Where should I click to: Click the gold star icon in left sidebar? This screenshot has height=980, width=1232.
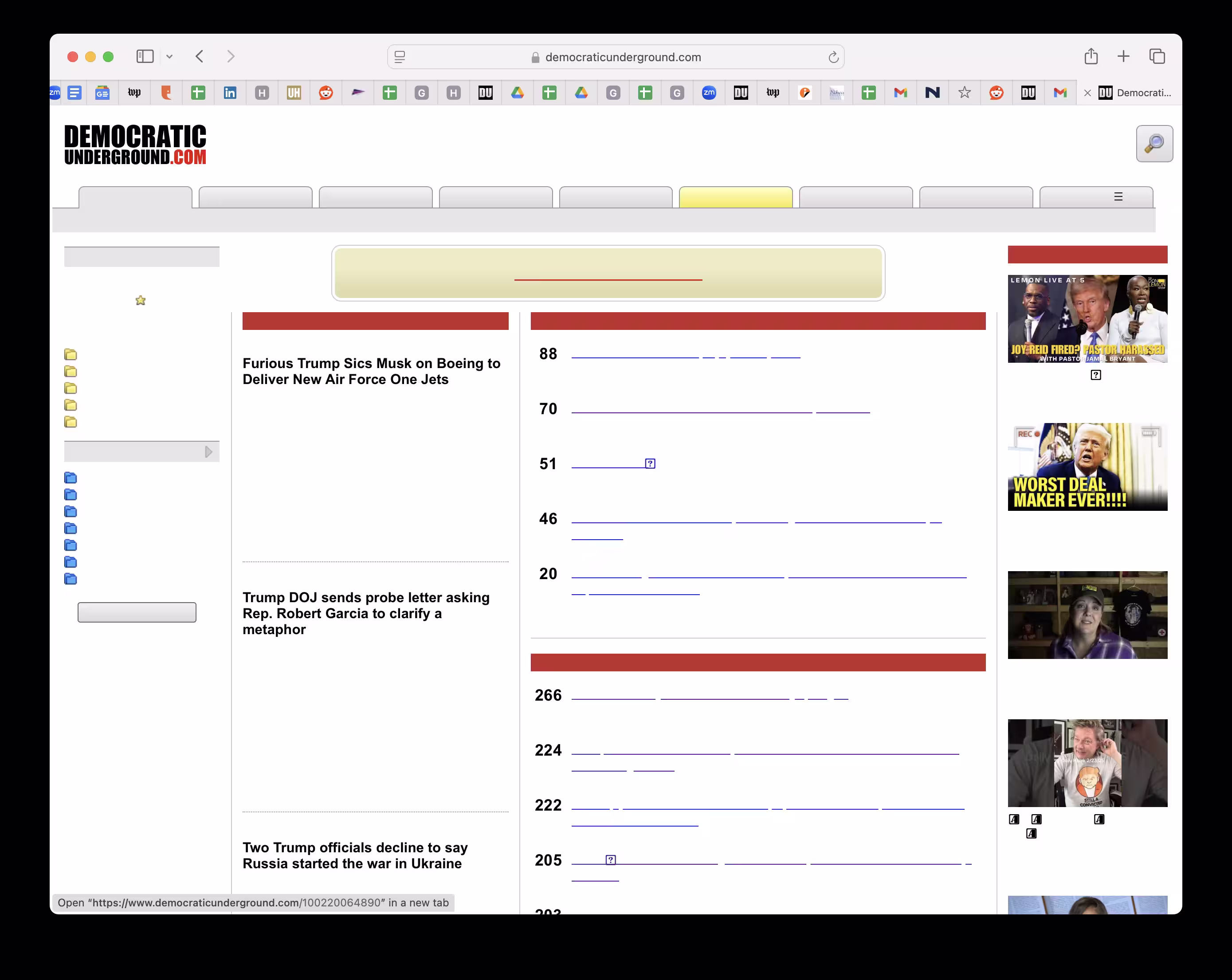pyautogui.click(x=141, y=301)
